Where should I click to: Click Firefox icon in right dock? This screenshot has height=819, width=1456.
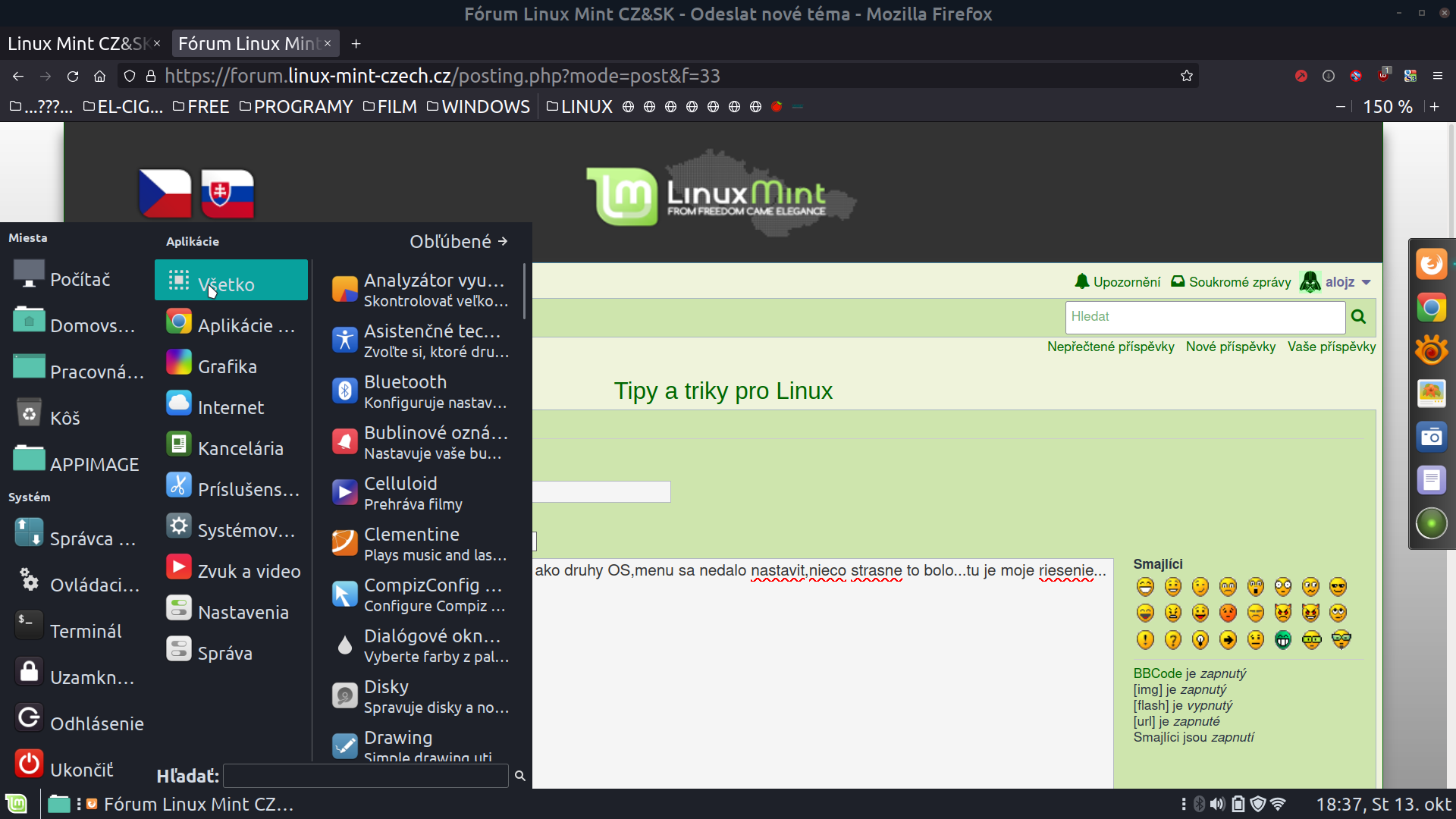click(x=1431, y=265)
